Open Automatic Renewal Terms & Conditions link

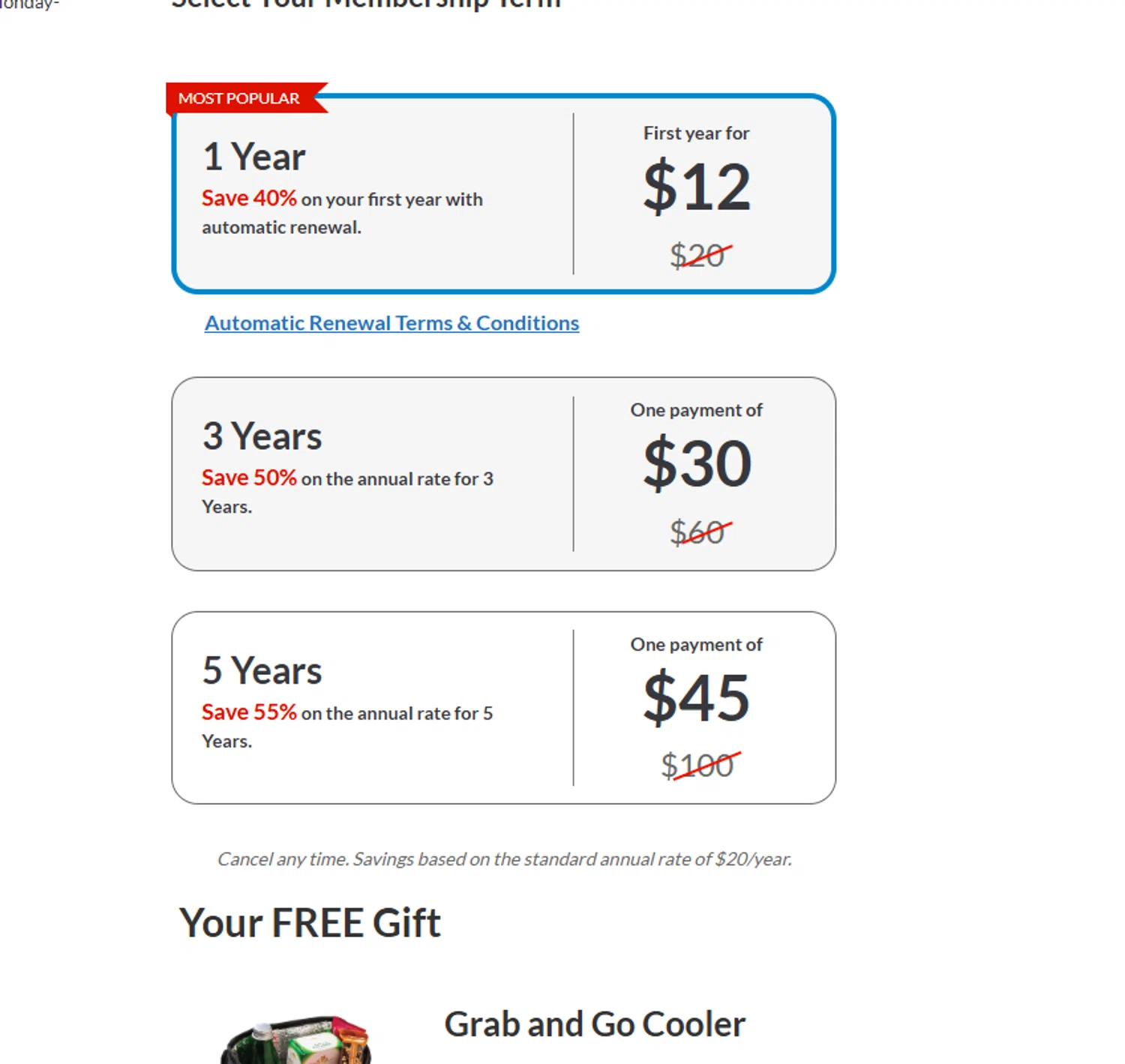(x=391, y=323)
